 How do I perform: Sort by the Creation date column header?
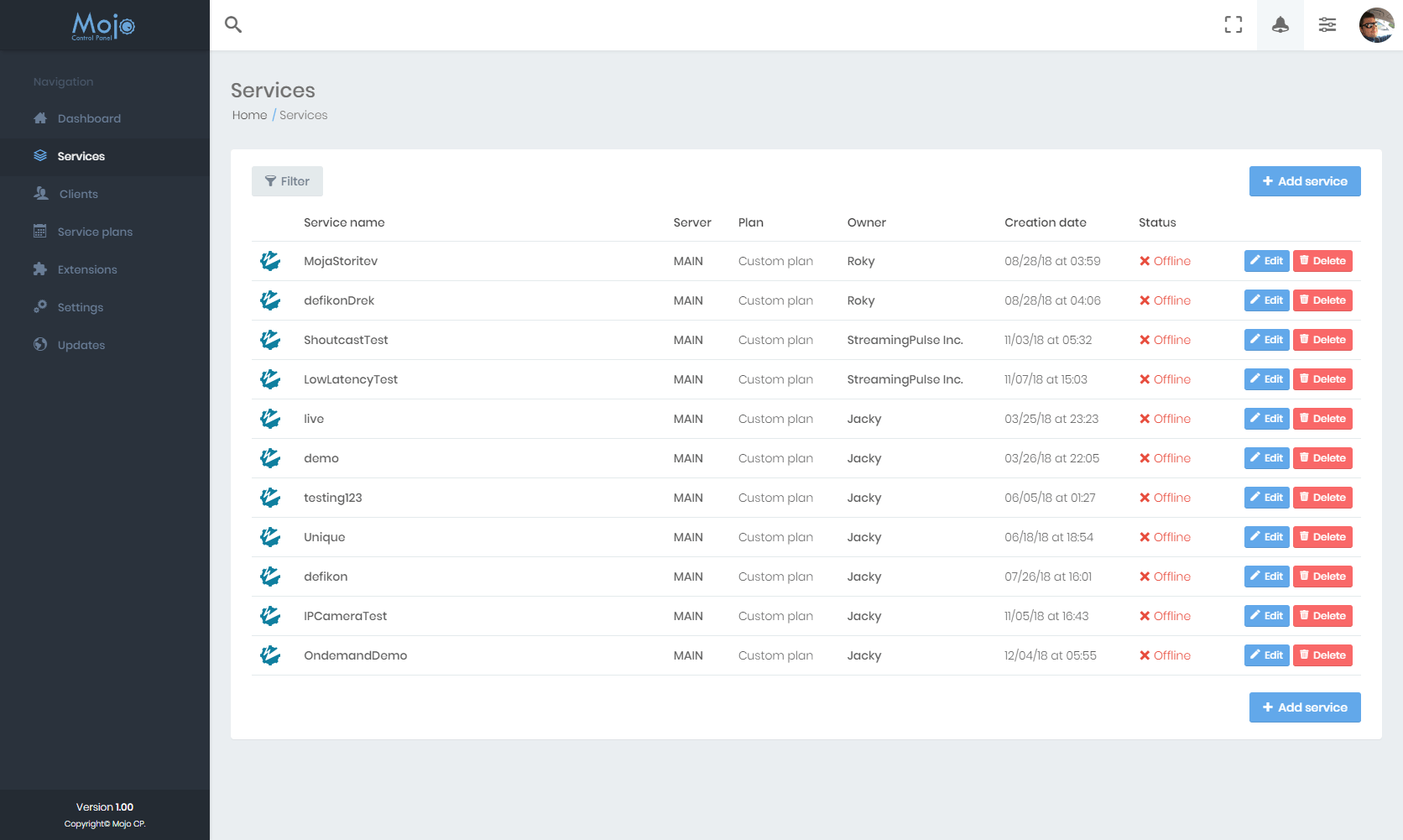(1045, 222)
